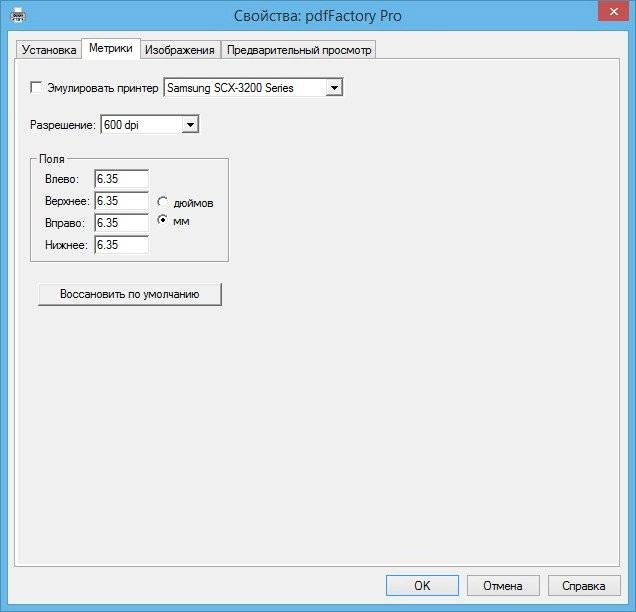
Task: Click Воссановить по умолчанию button
Action: pyautogui.click(x=130, y=294)
